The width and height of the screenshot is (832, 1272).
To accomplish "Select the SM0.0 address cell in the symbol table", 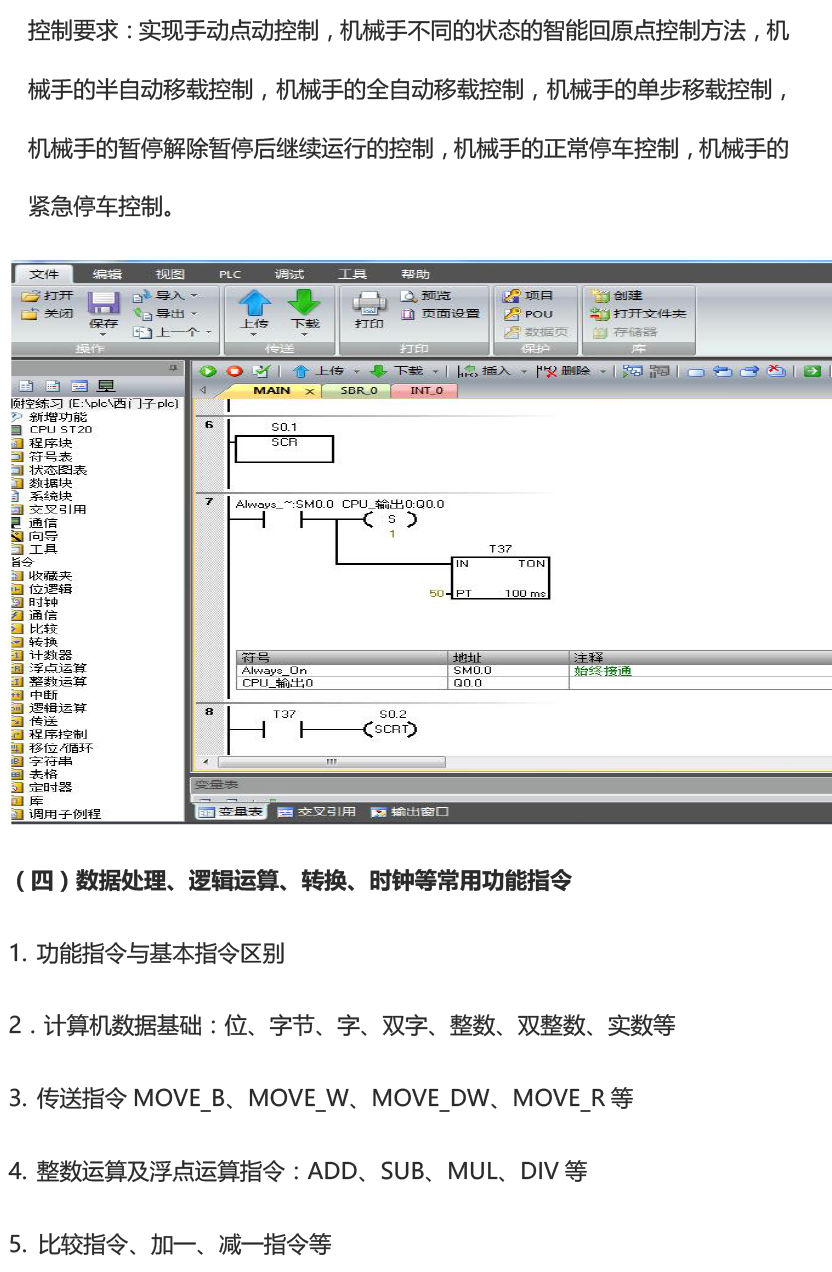I will click(x=510, y=671).
